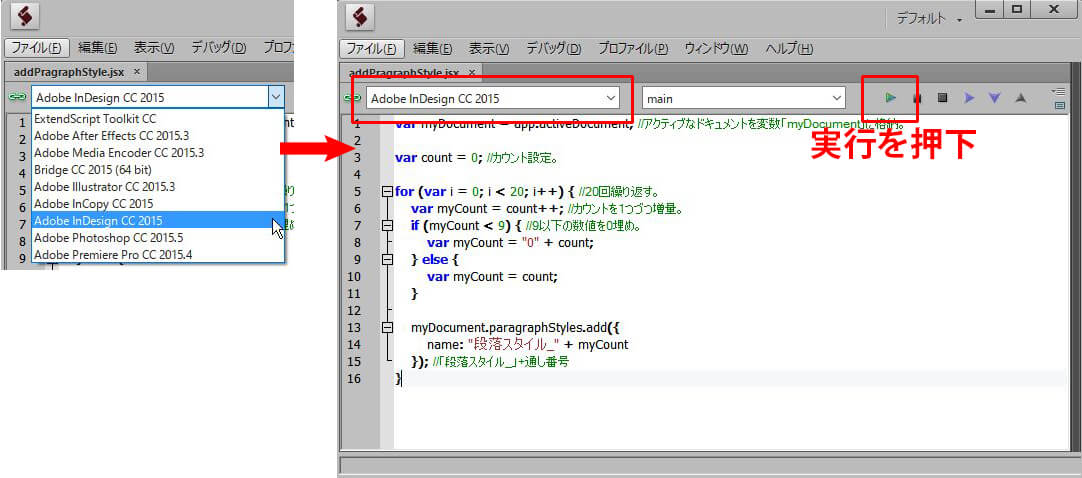The image size is (1082, 478).
Task: Click the ExtendScript logo in right window
Action: [x=360, y=17]
